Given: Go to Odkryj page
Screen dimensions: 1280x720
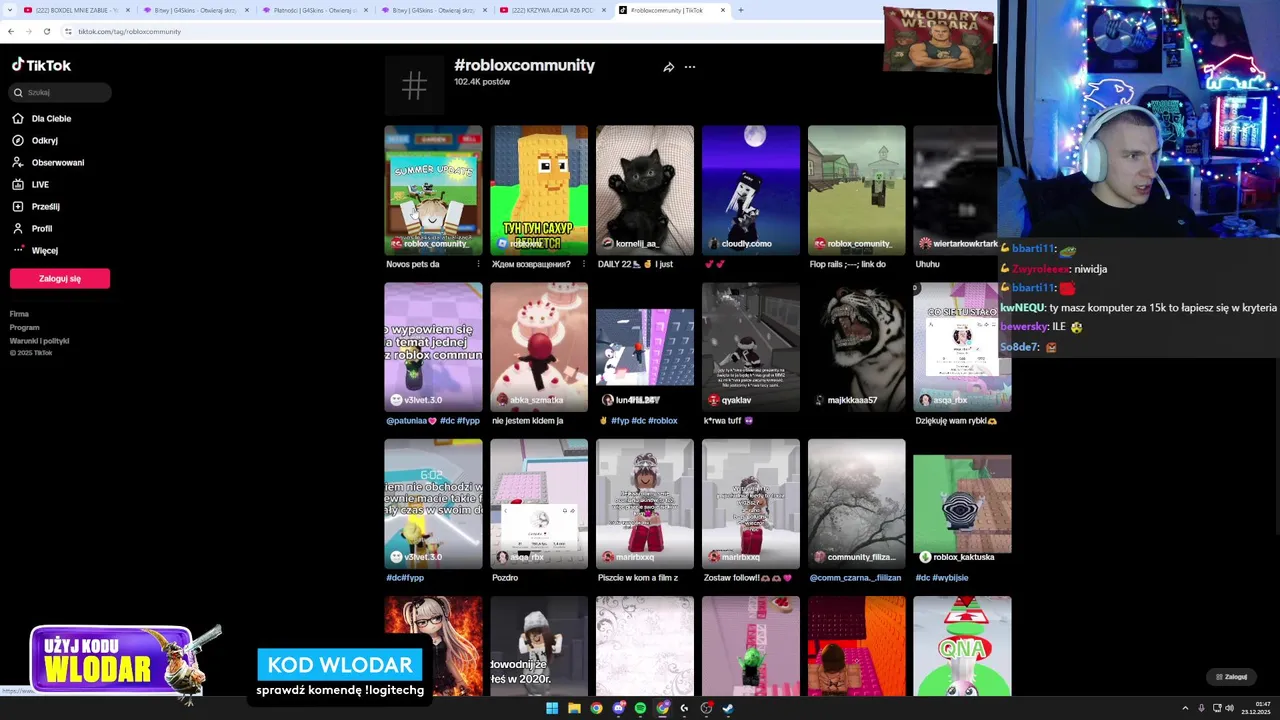Looking at the screenshot, I should [x=35, y=140].
